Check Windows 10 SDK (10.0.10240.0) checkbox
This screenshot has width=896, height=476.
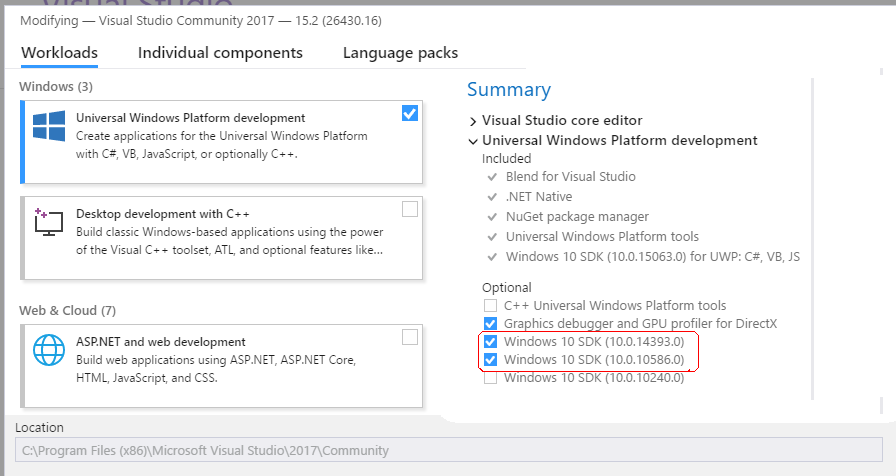tap(490, 378)
